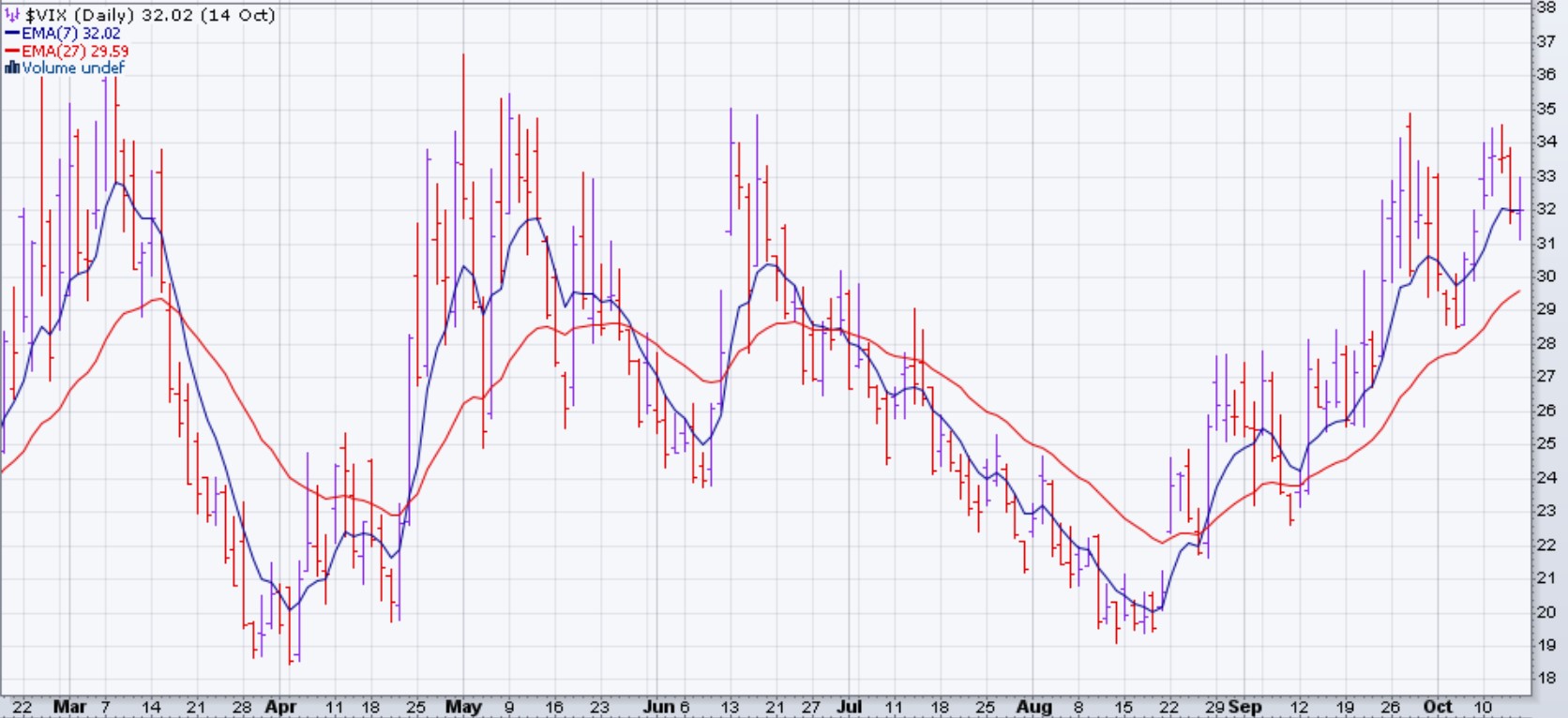Screen dimensions: 1568x718
Task: Click the 30 value on the price axis
Action: point(1545,276)
